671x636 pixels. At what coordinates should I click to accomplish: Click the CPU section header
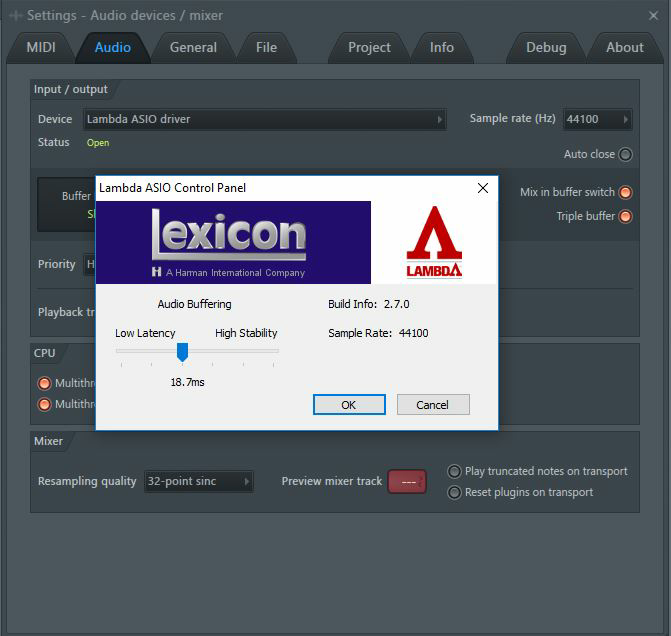[45, 353]
